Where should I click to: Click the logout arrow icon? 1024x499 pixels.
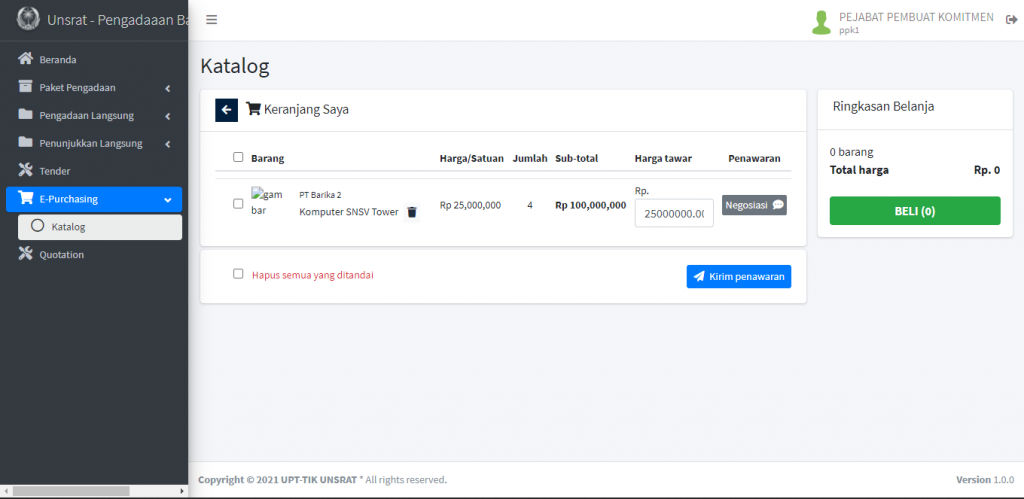tap(1011, 21)
